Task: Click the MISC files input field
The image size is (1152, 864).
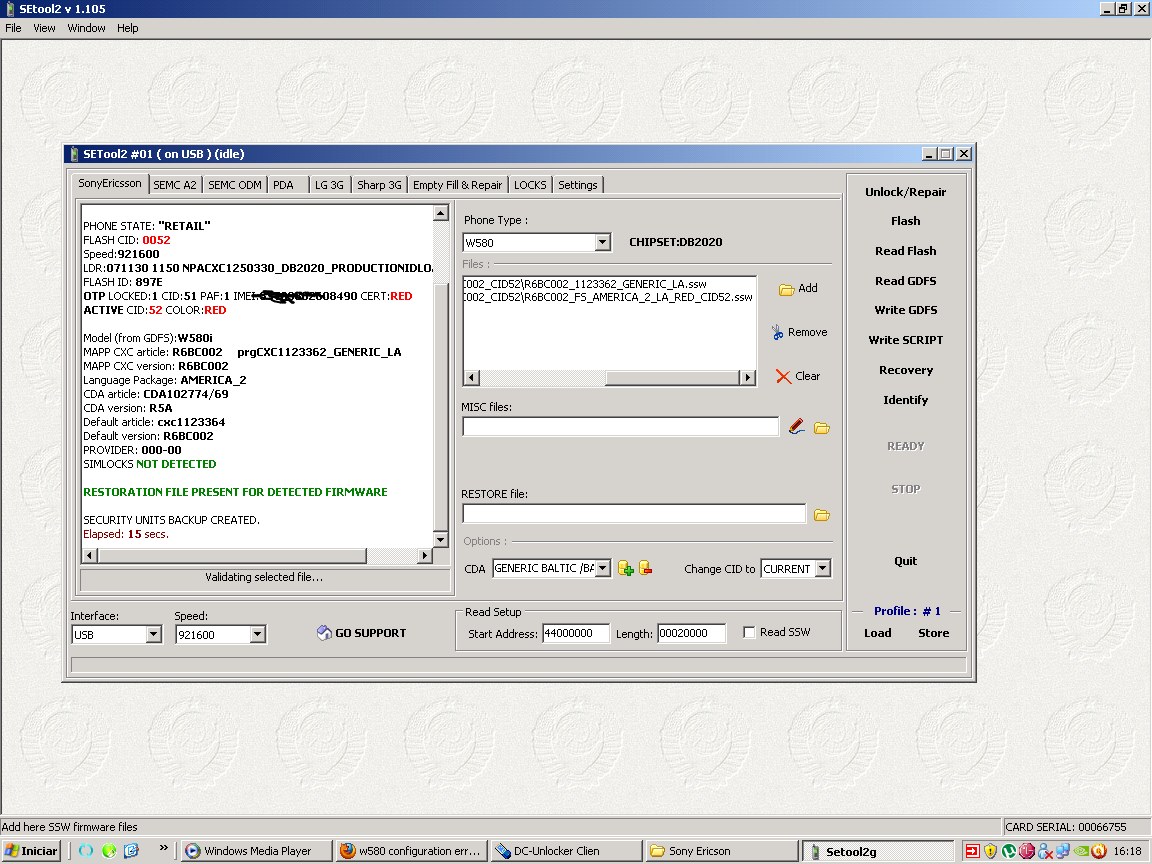Action: point(620,427)
